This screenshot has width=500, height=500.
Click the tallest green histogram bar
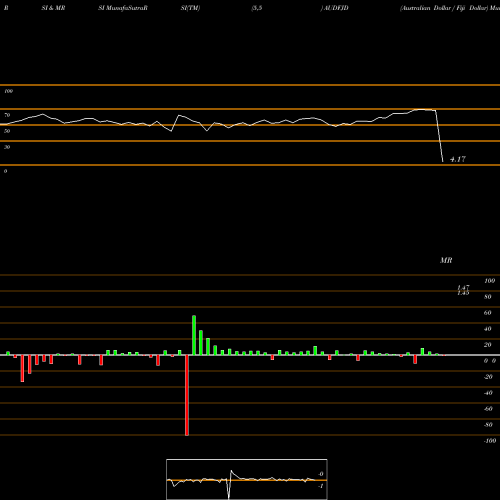click(x=194, y=335)
